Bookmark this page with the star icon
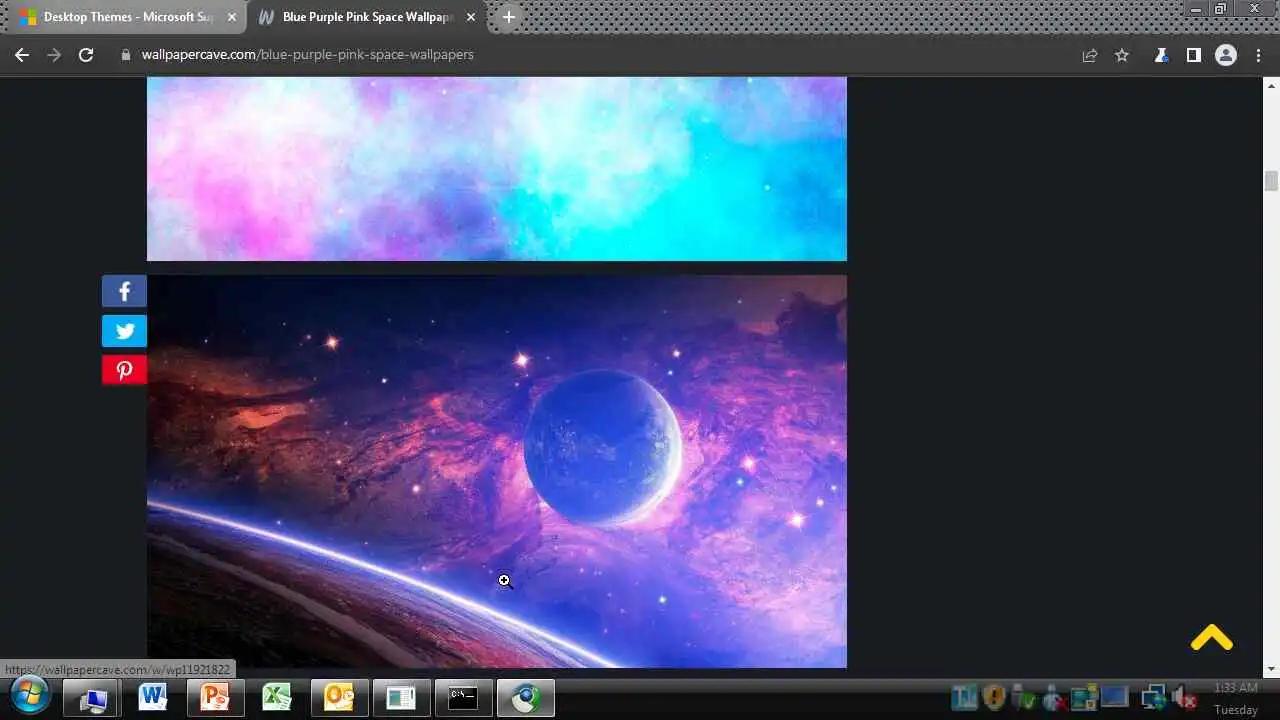 pyautogui.click(x=1122, y=55)
